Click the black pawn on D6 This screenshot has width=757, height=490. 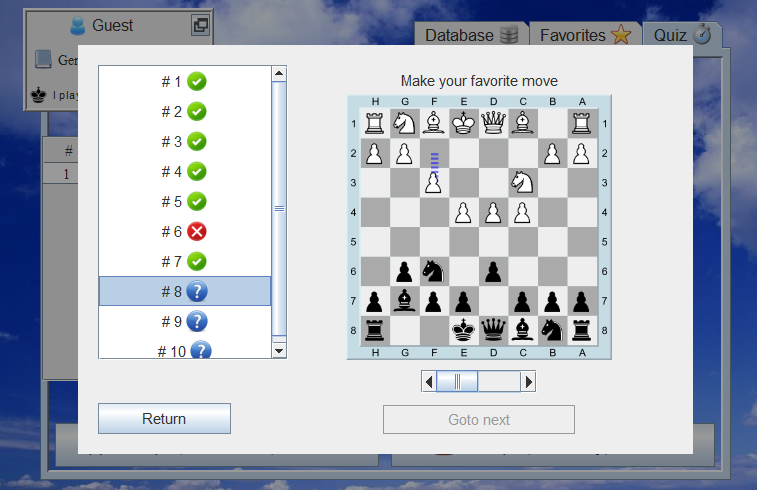[493, 271]
